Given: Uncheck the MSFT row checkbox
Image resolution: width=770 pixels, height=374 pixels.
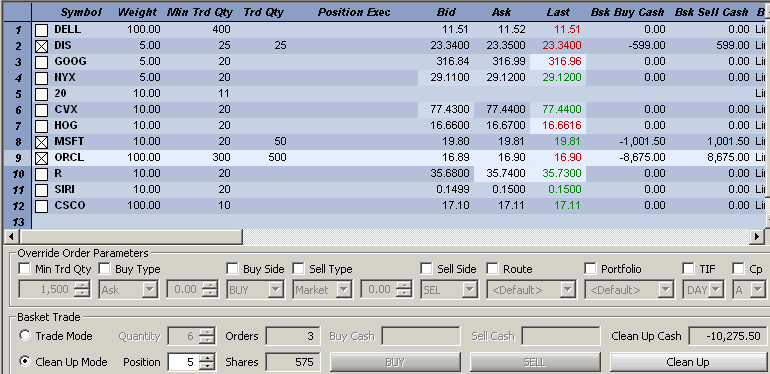Looking at the screenshot, I should (x=42, y=142).
